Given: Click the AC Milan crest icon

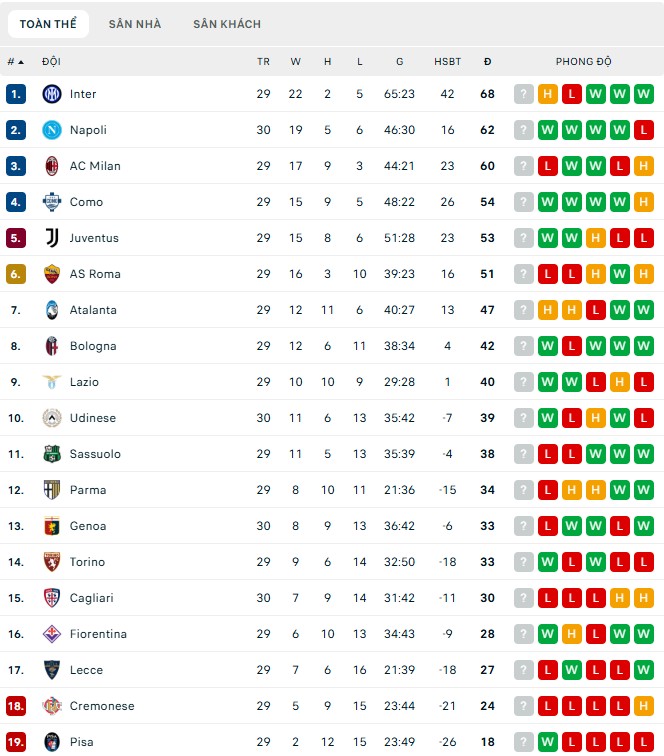Looking at the screenshot, I should point(52,166).
